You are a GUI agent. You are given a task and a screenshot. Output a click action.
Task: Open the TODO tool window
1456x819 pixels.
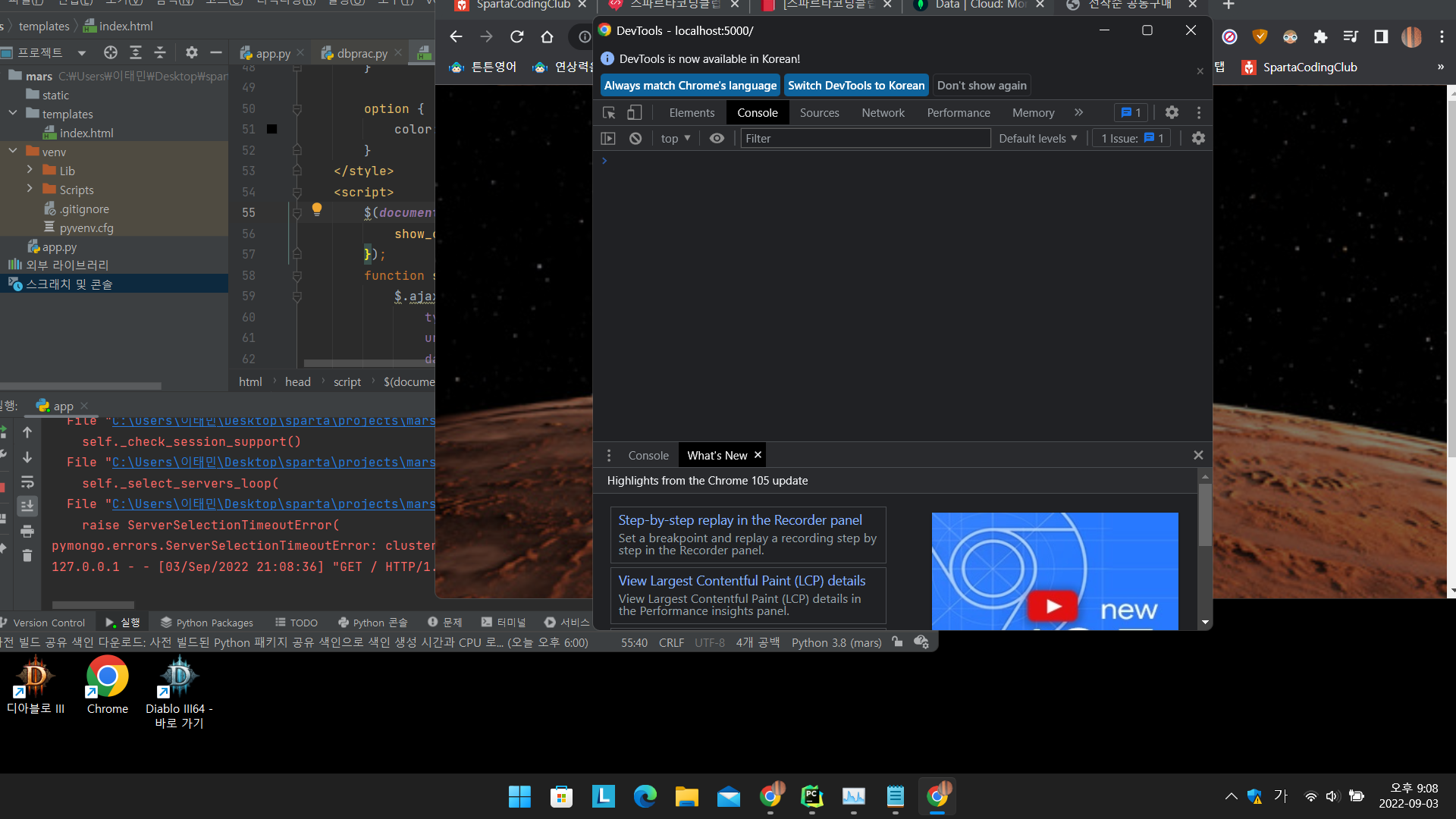[296, 623]
